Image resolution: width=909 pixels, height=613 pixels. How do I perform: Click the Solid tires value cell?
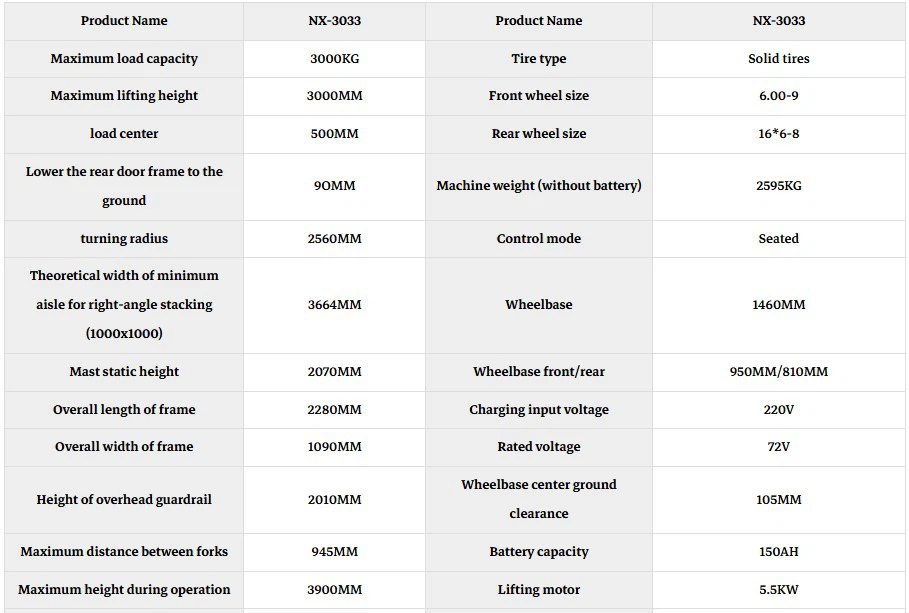[x=778, y=59]
